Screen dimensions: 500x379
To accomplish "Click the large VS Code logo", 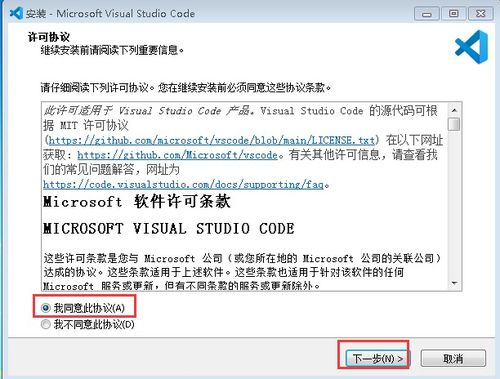I will click(472, 47).
